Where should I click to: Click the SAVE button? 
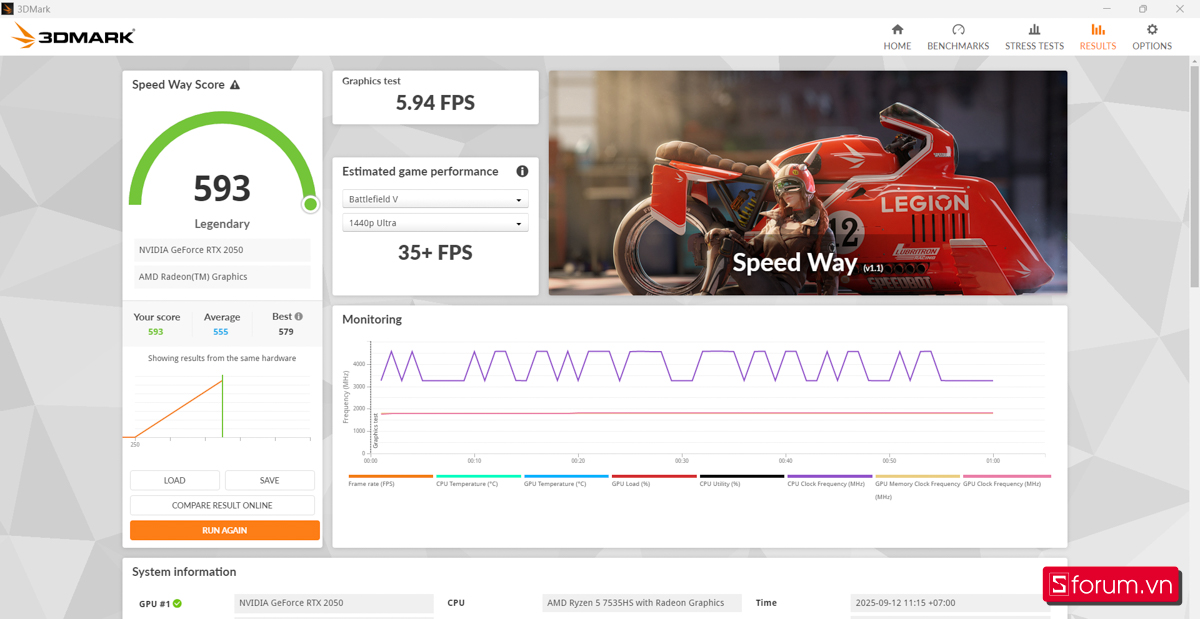coord(269,480)
